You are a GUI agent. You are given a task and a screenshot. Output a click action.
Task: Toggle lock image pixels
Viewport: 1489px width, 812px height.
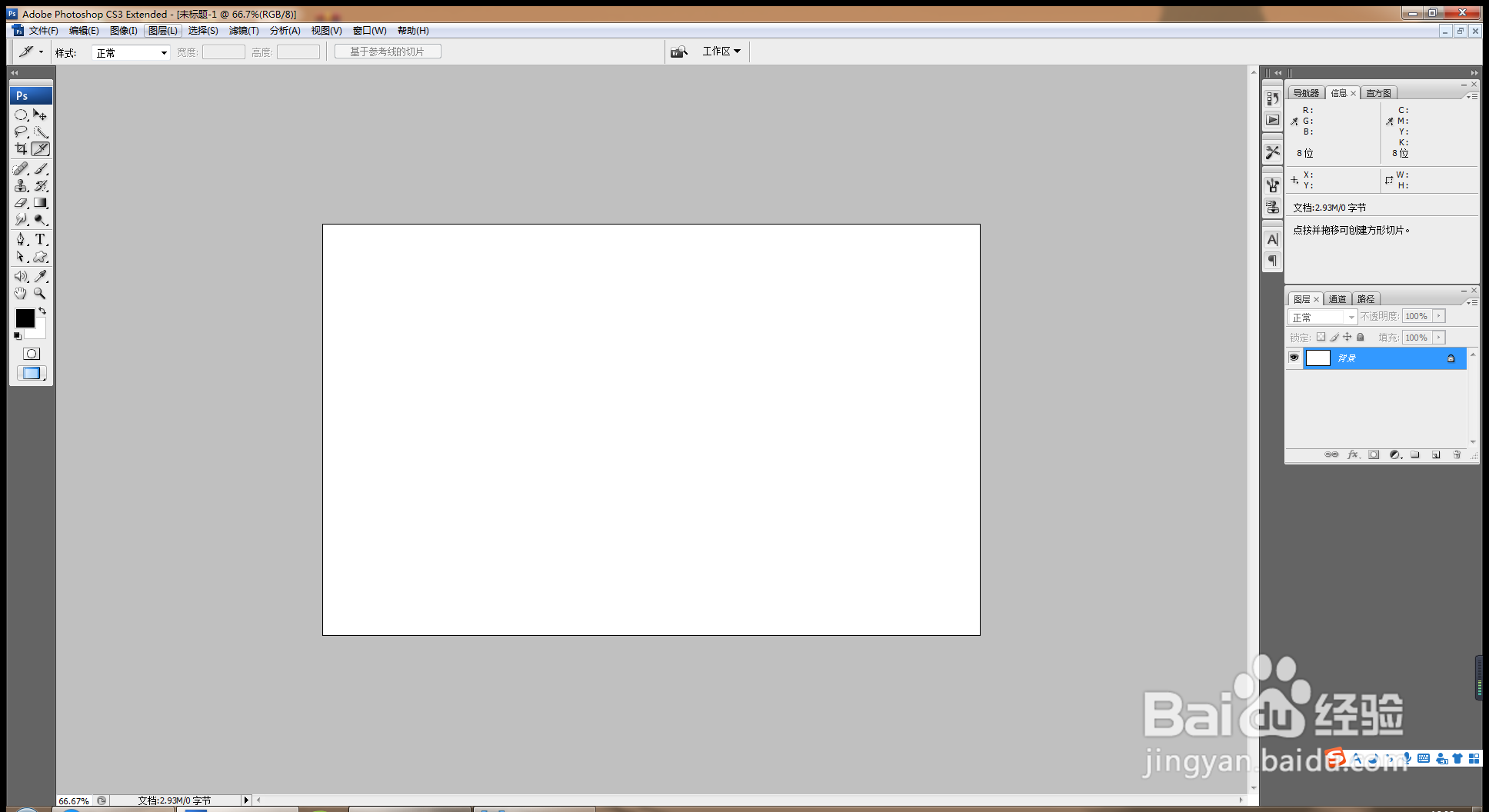(1334, 337)
